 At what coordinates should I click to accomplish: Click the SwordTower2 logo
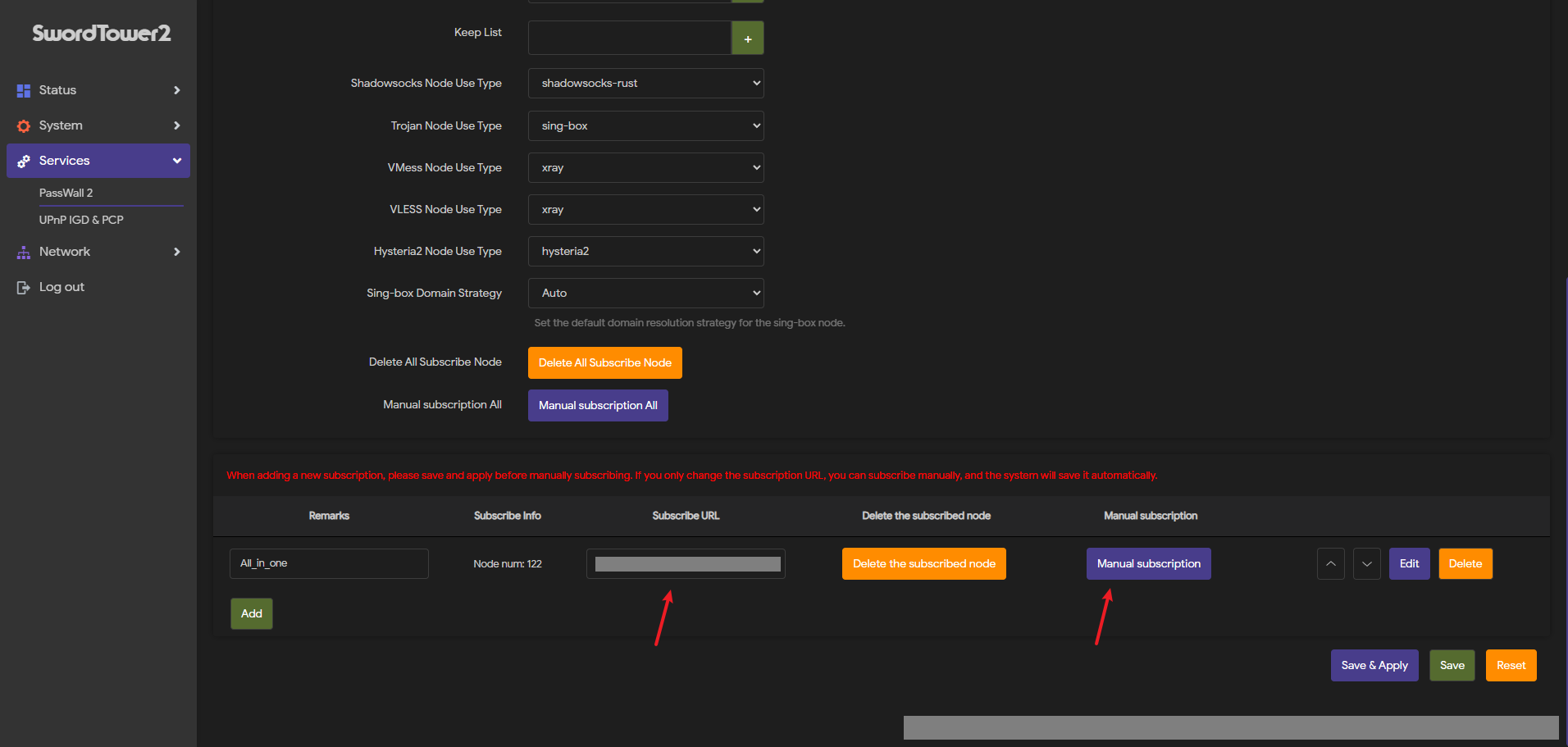tap(102, 33)
